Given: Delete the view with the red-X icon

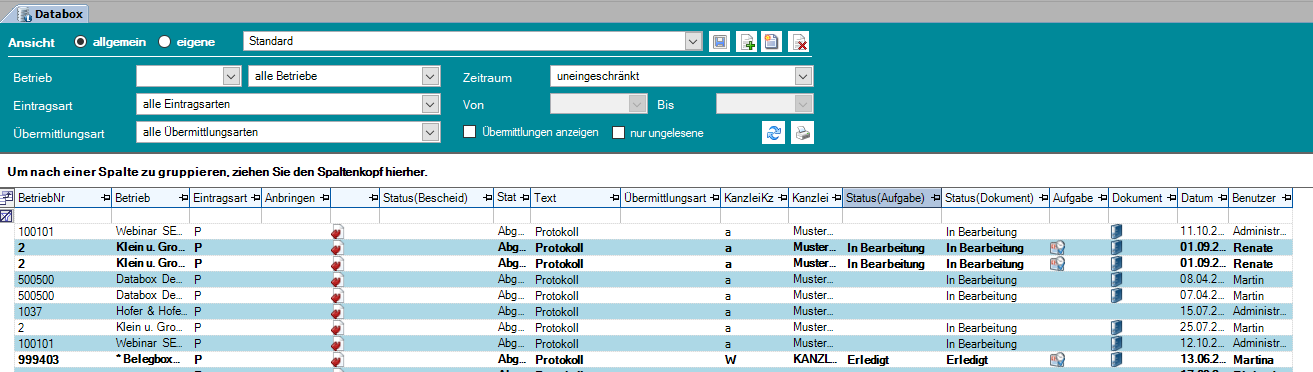Looking at the screenshot, I should [799, 42].
